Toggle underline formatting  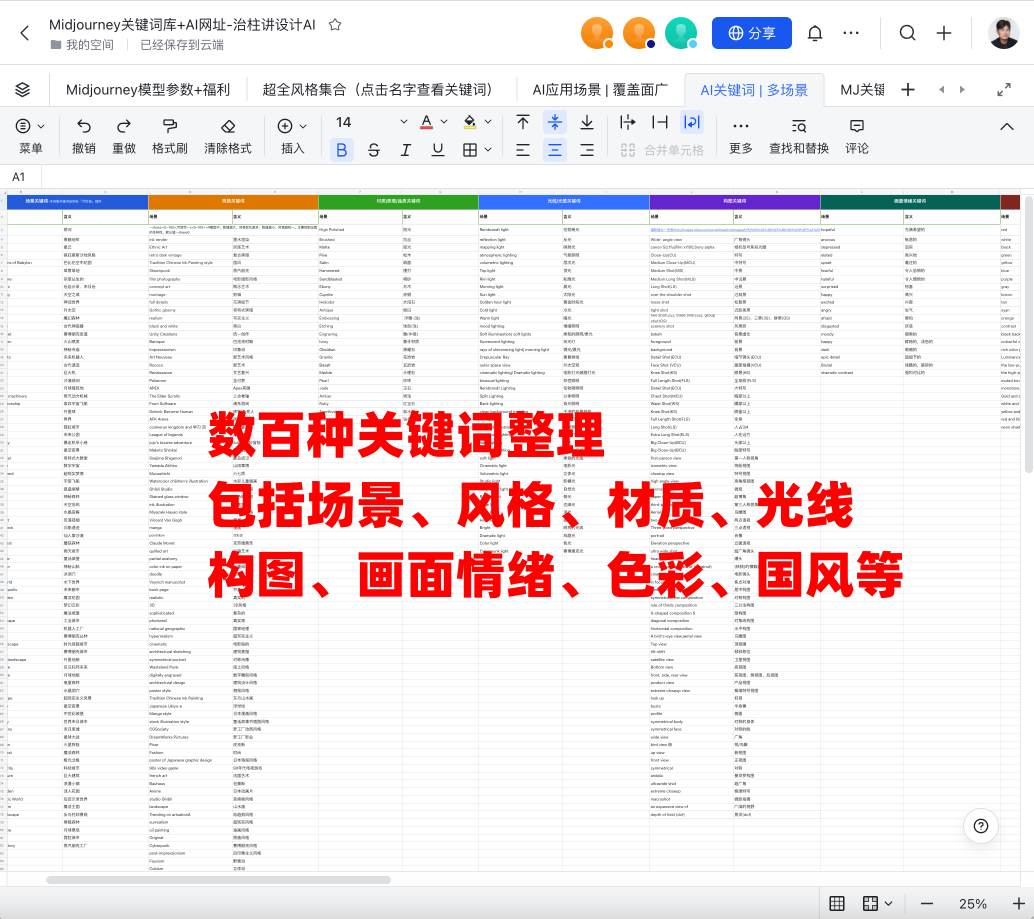[x=438, y=150]
